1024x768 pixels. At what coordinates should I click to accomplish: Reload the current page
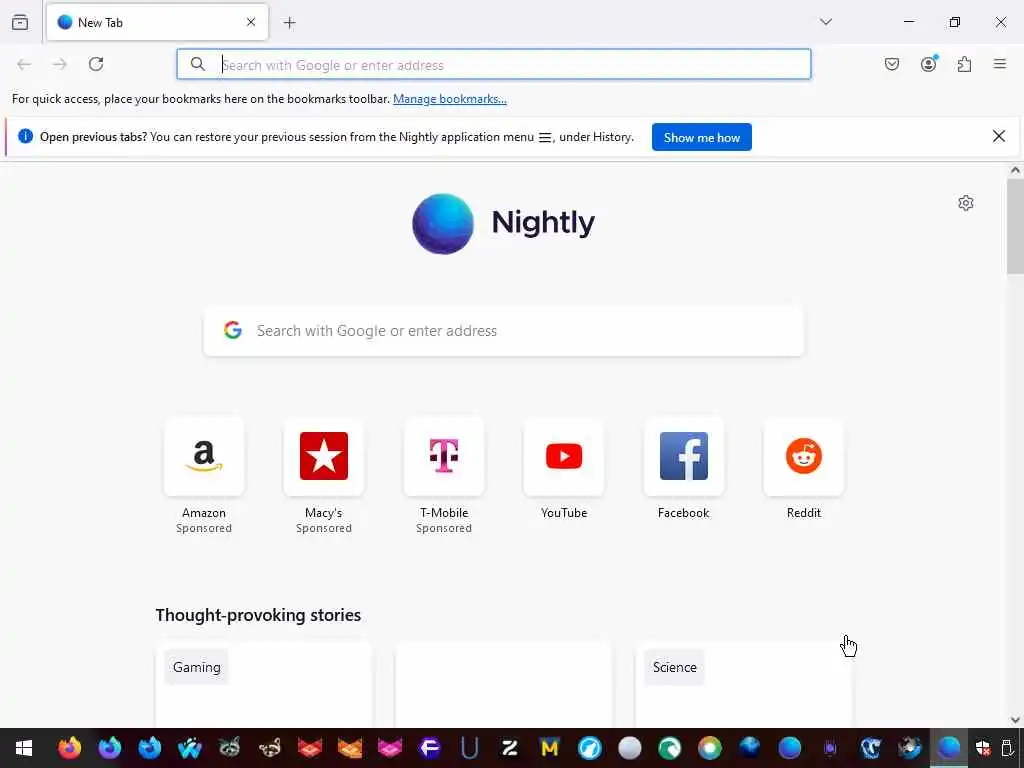coord(96,64)
